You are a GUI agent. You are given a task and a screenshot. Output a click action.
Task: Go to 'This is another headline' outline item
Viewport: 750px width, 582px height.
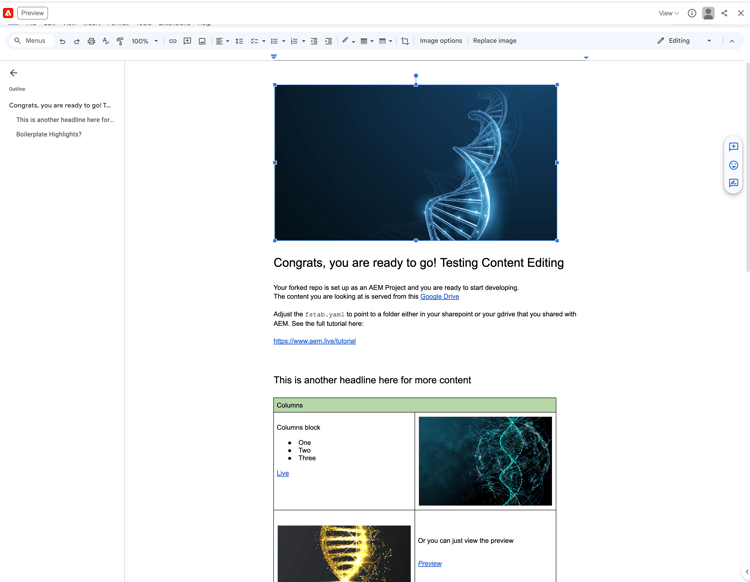pyautogui.click(x=65, y=120)
